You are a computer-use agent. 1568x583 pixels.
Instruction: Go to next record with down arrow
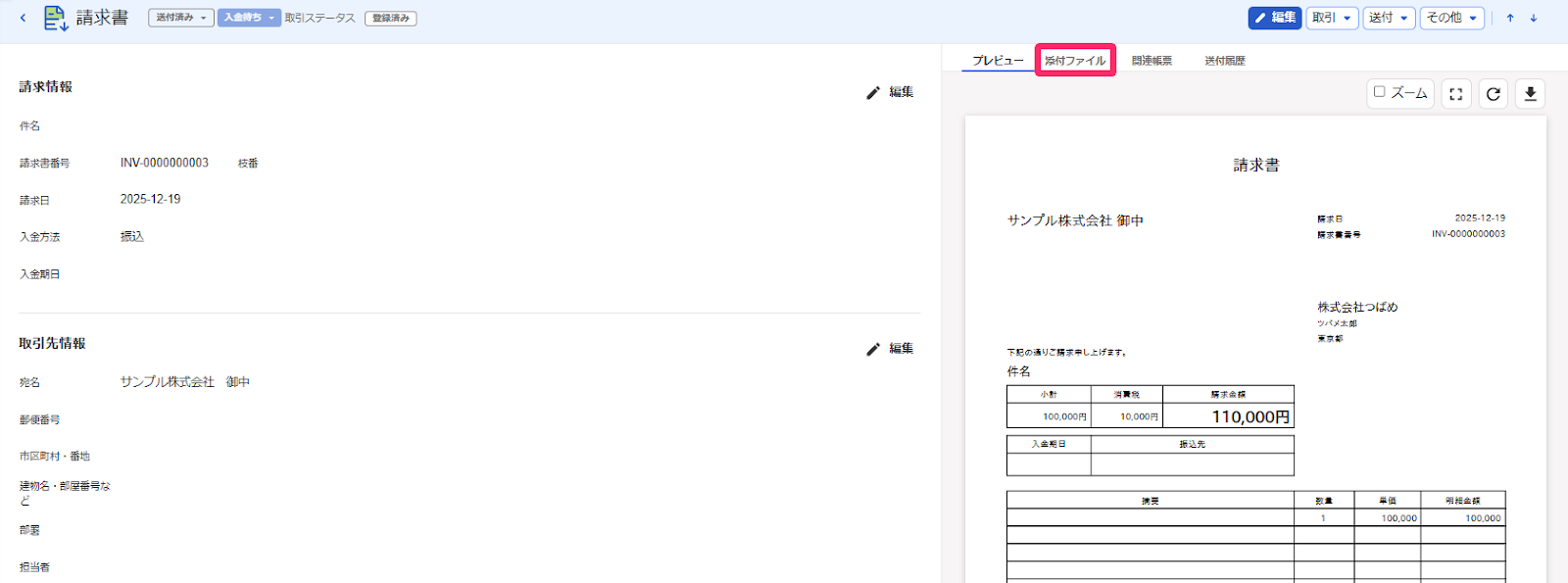pyautogui.click(x=1534, y=18)
